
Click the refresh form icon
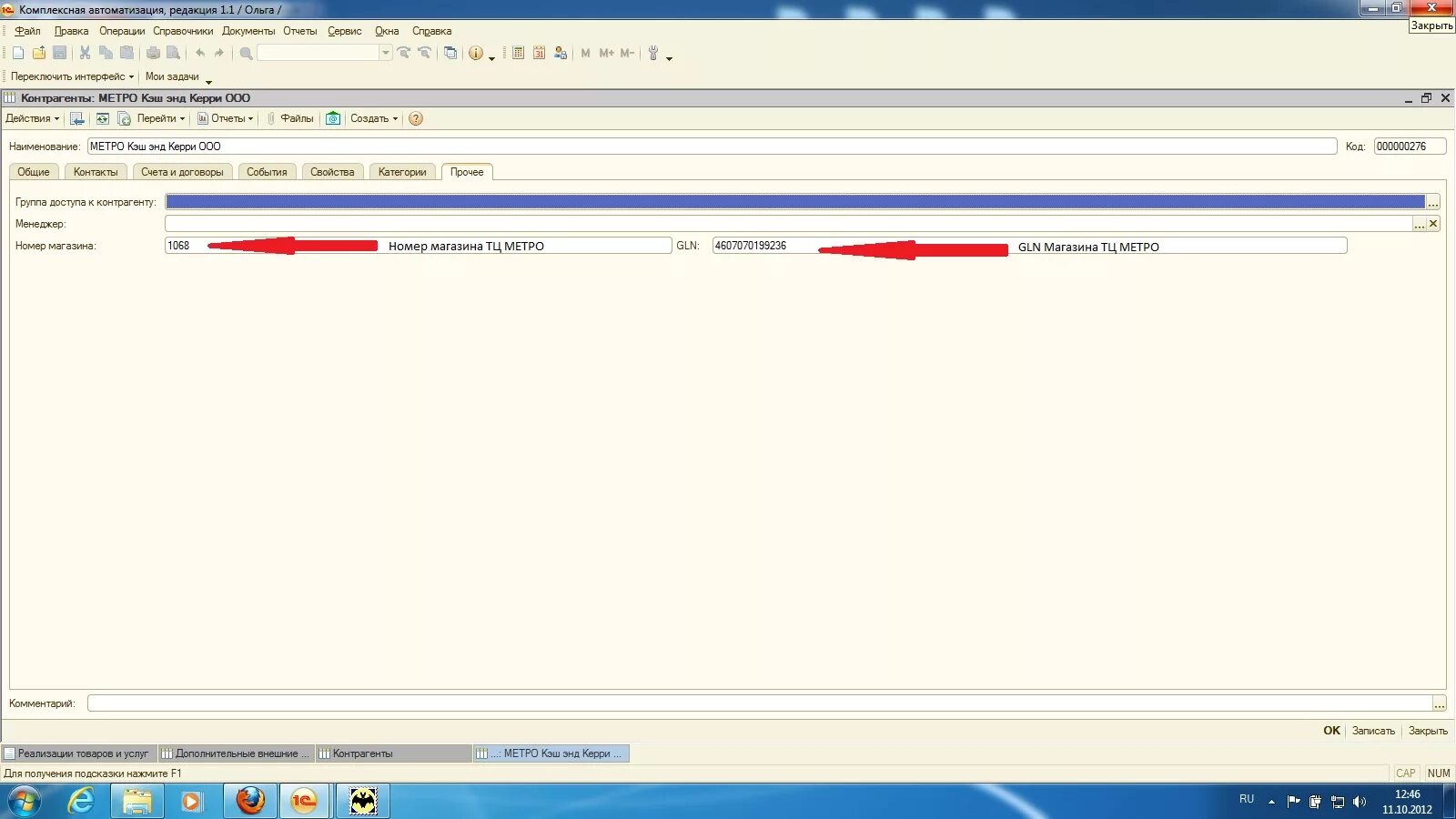pyautogui.click(x=102, y=118)
